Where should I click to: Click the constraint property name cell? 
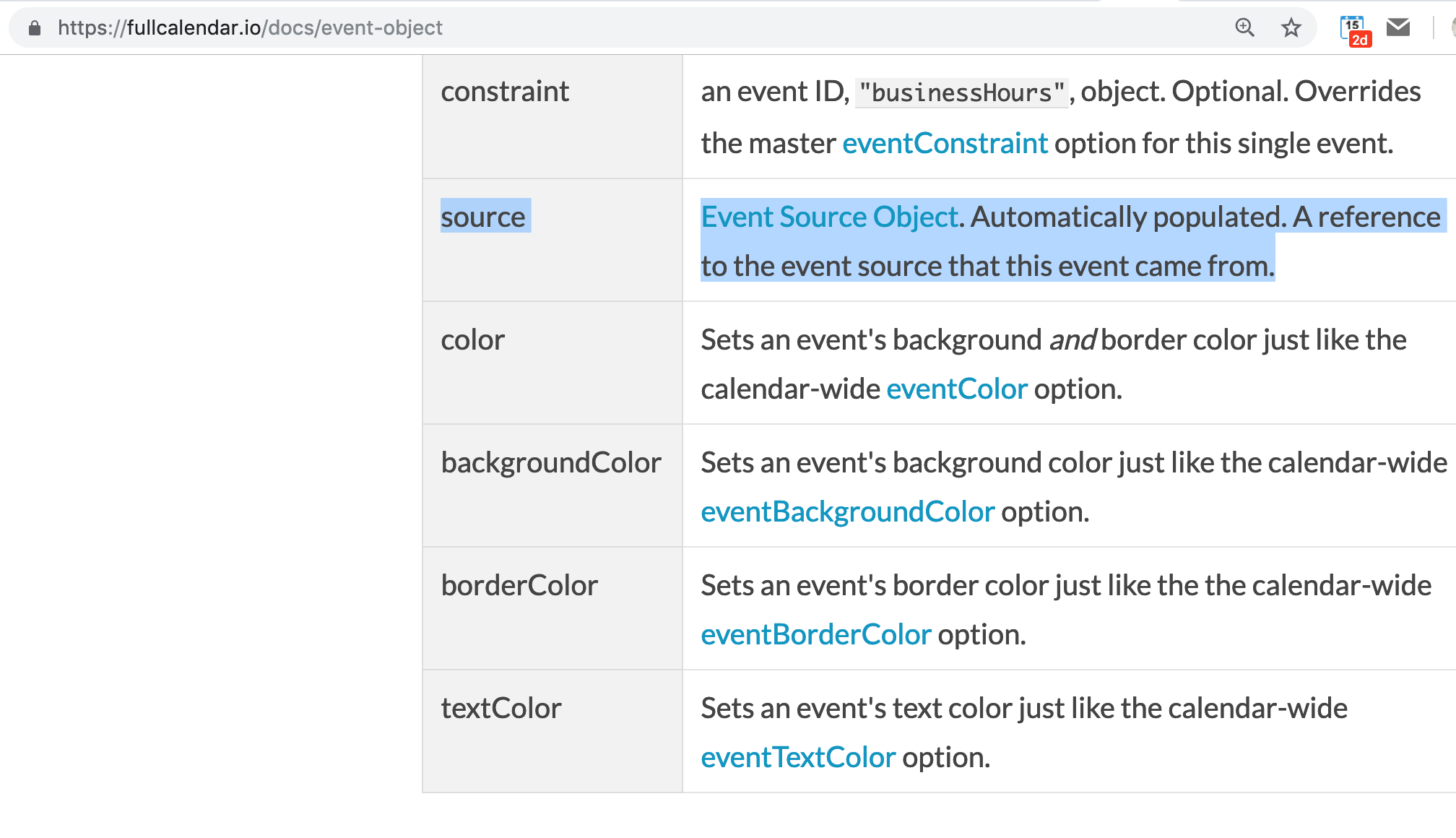pyautogui.click(x=505, y=92)
